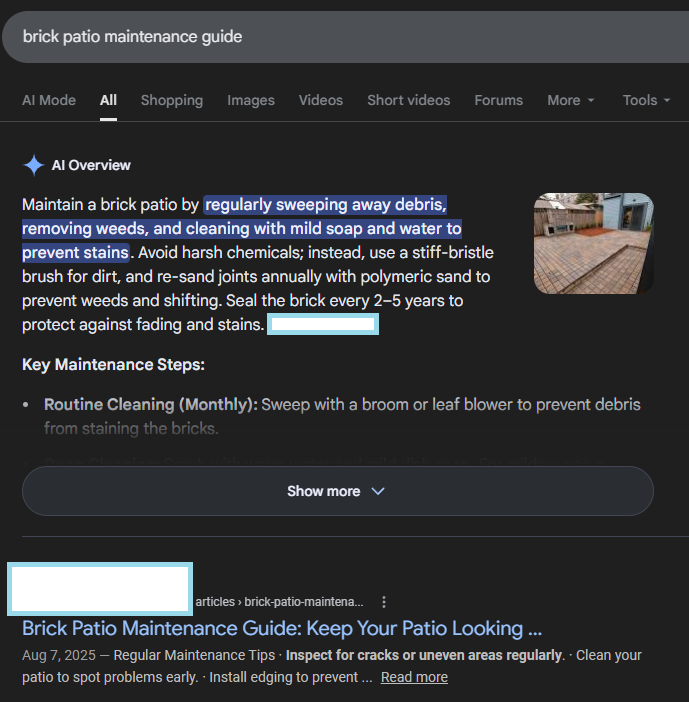Click the Read more link in the snippet
This screenshot has height=702, width=689.
tap(414, 677)
